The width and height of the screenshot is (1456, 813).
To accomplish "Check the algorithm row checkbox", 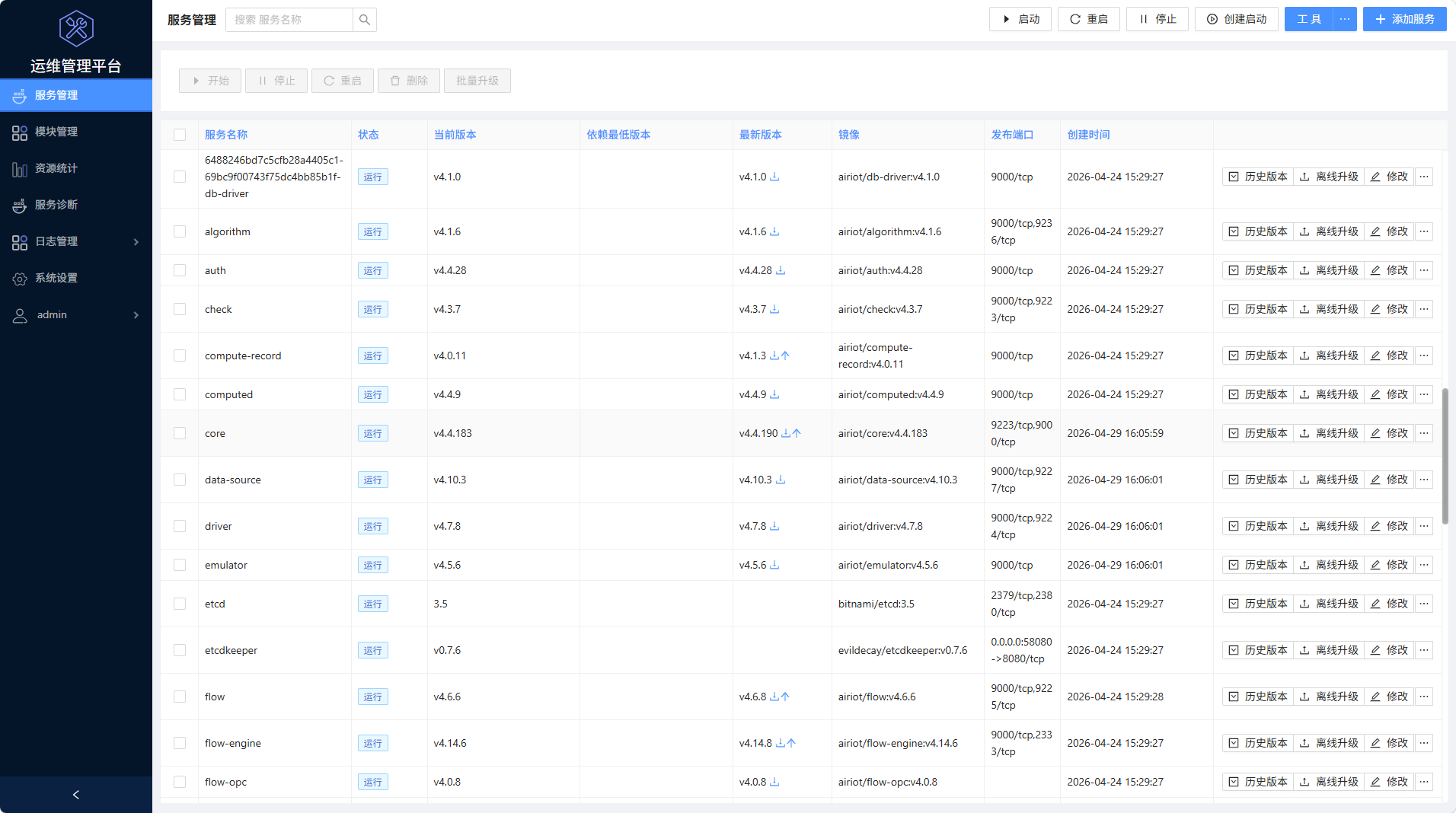I will click(x=180, y=231).
